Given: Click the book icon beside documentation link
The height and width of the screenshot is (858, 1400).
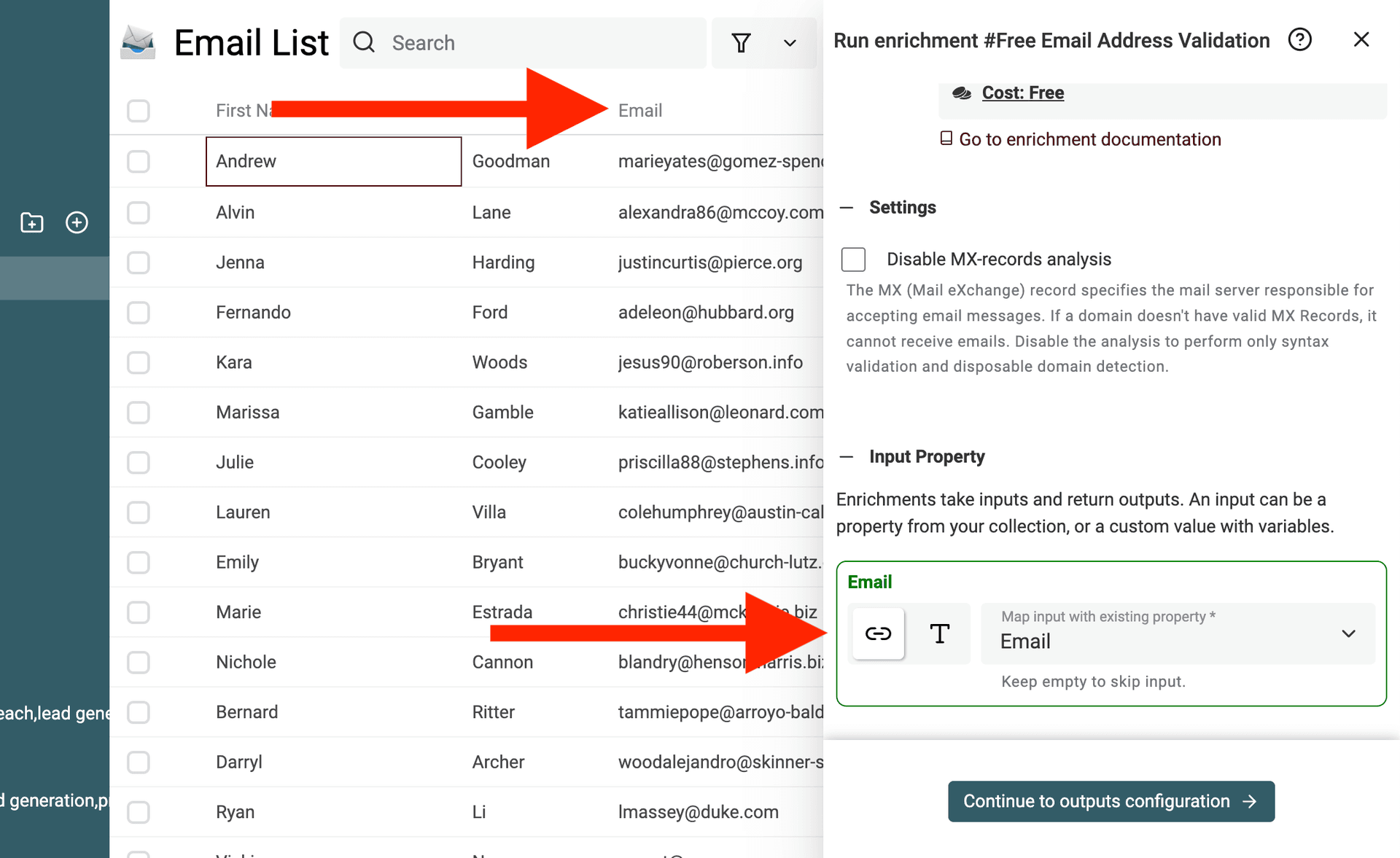Looking at the screenshot, I should click(946, 138).
